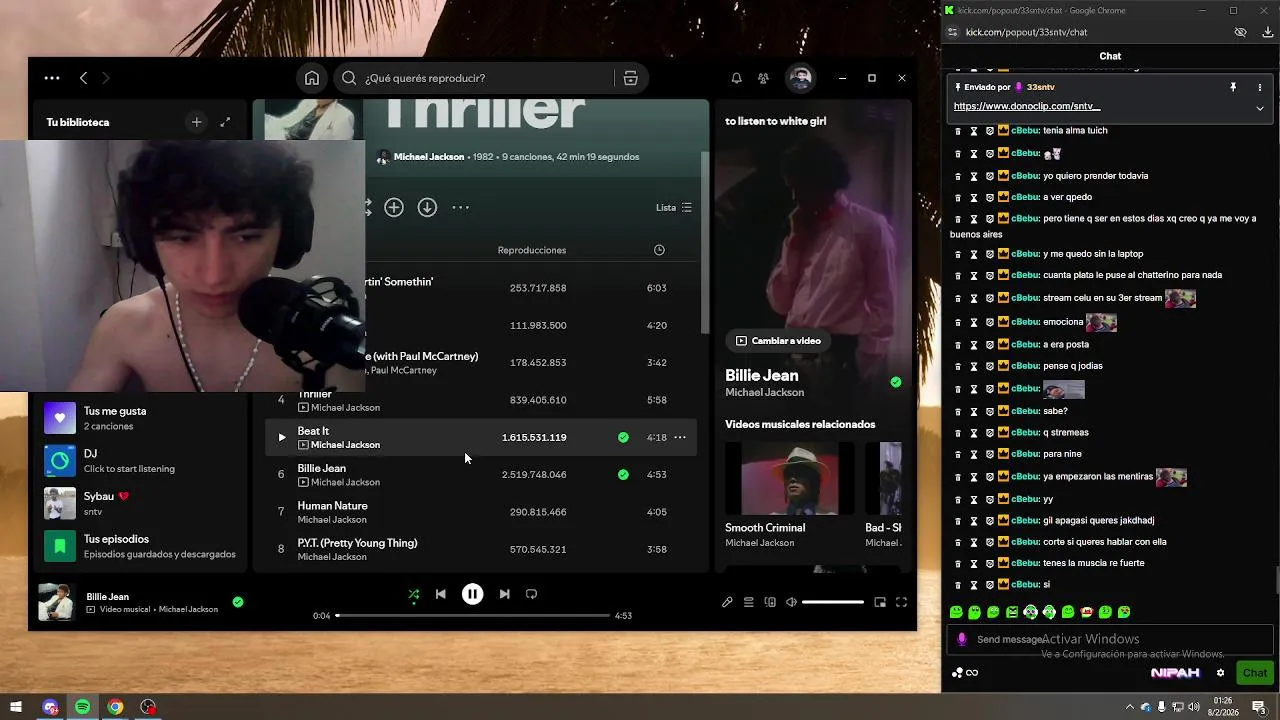This screenshot has height=720, width=1280.
Task: Download the Thriller album
Action: (x=427, y=207)
